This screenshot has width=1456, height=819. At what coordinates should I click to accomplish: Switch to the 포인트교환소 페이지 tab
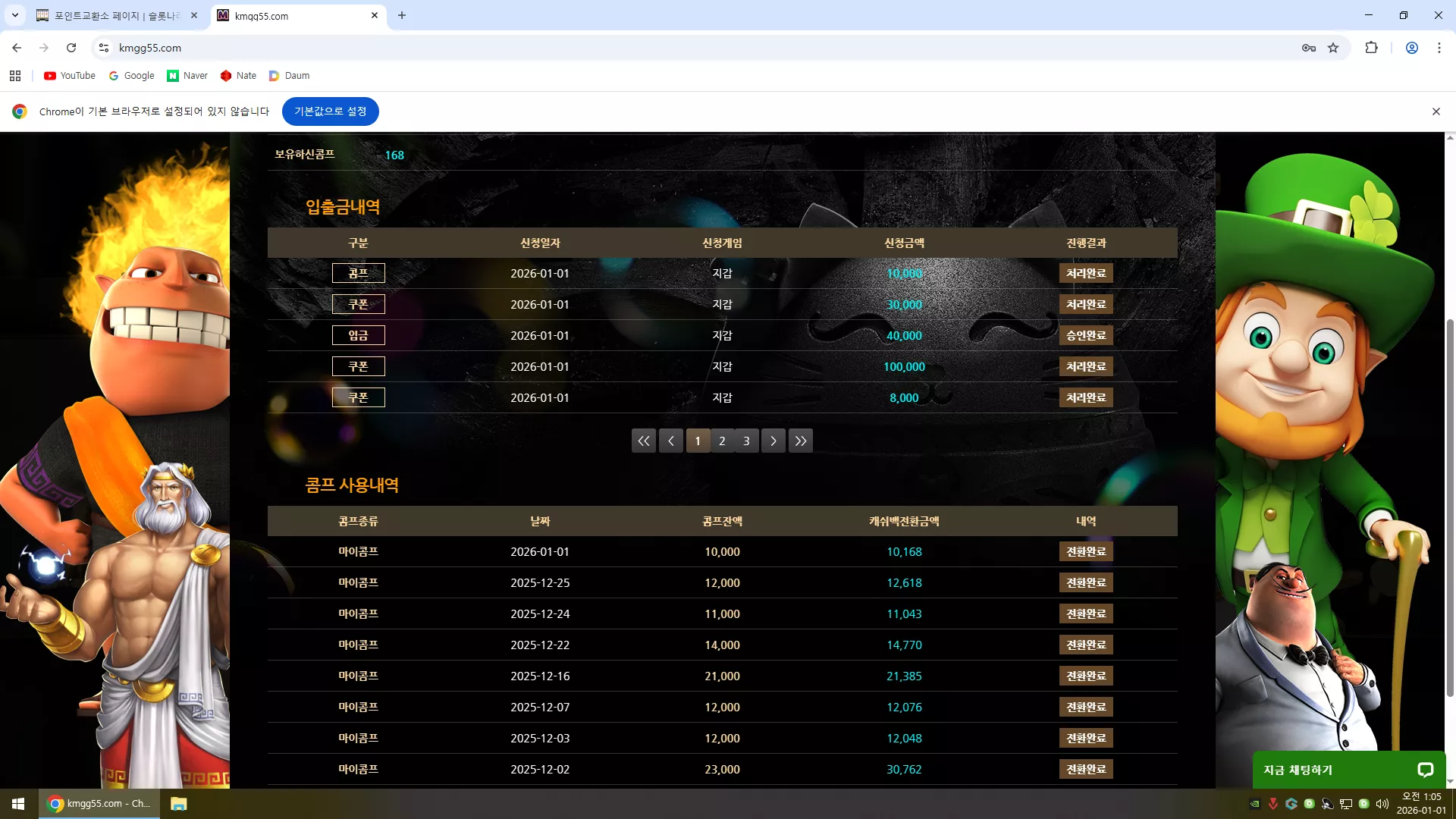point(118,16)
